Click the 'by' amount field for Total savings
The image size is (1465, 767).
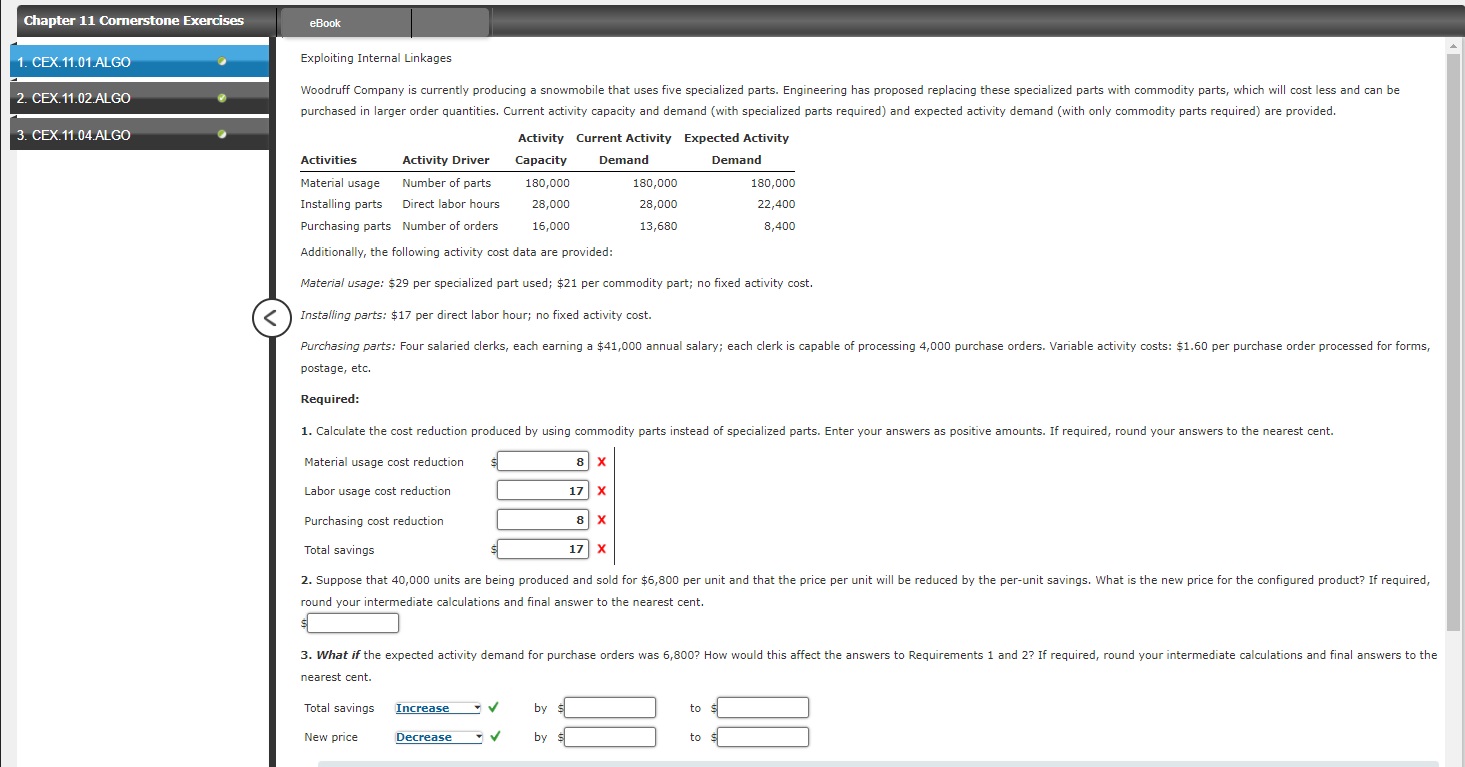point(610,707)
